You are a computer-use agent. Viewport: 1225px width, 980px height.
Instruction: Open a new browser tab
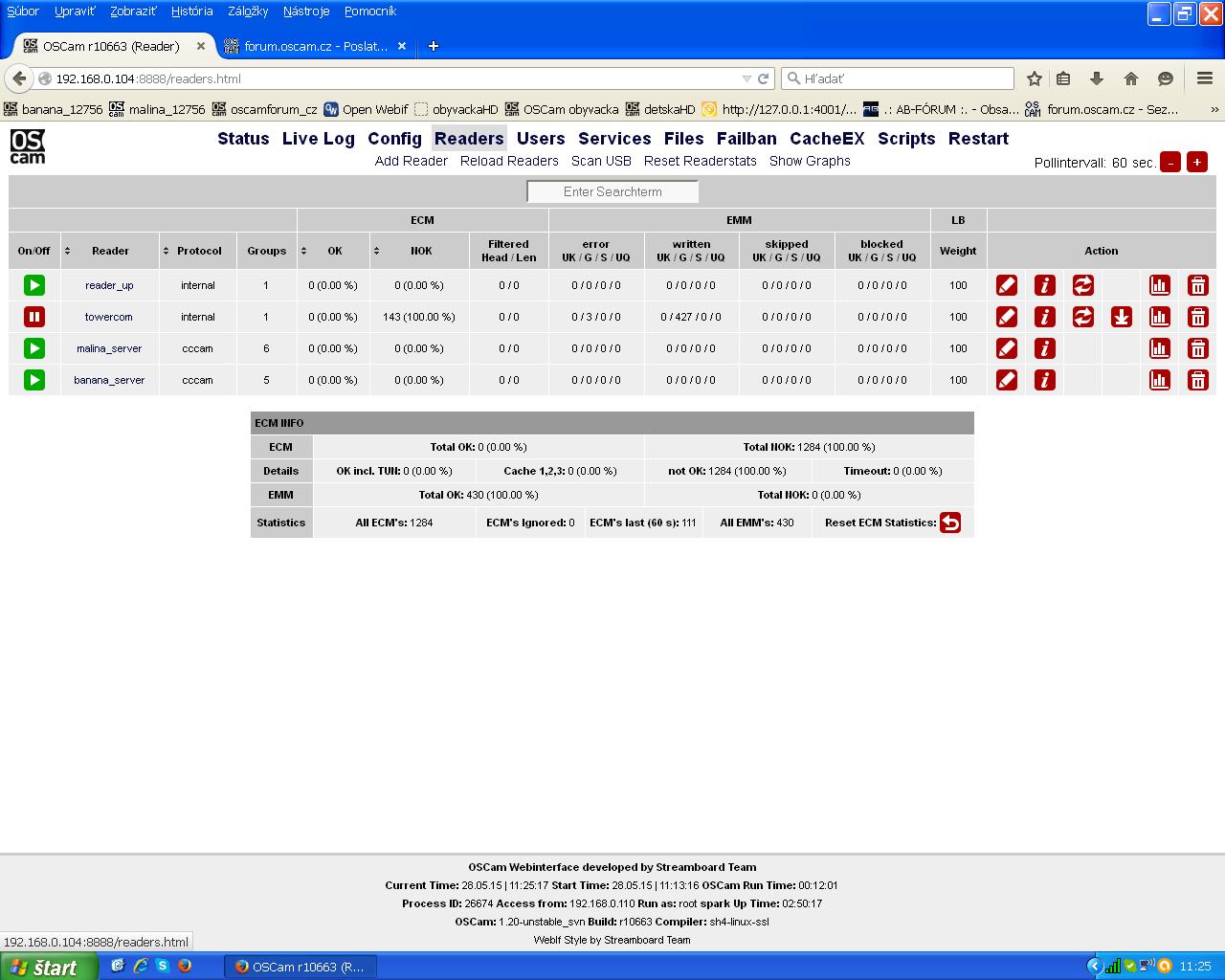(x=433, y=46)
